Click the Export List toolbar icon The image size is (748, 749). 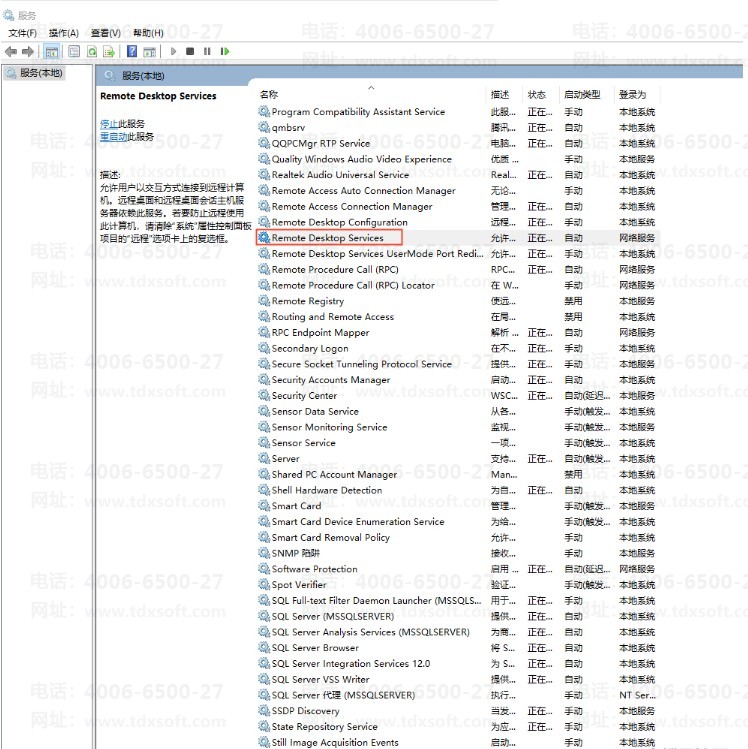click(109, 51)
